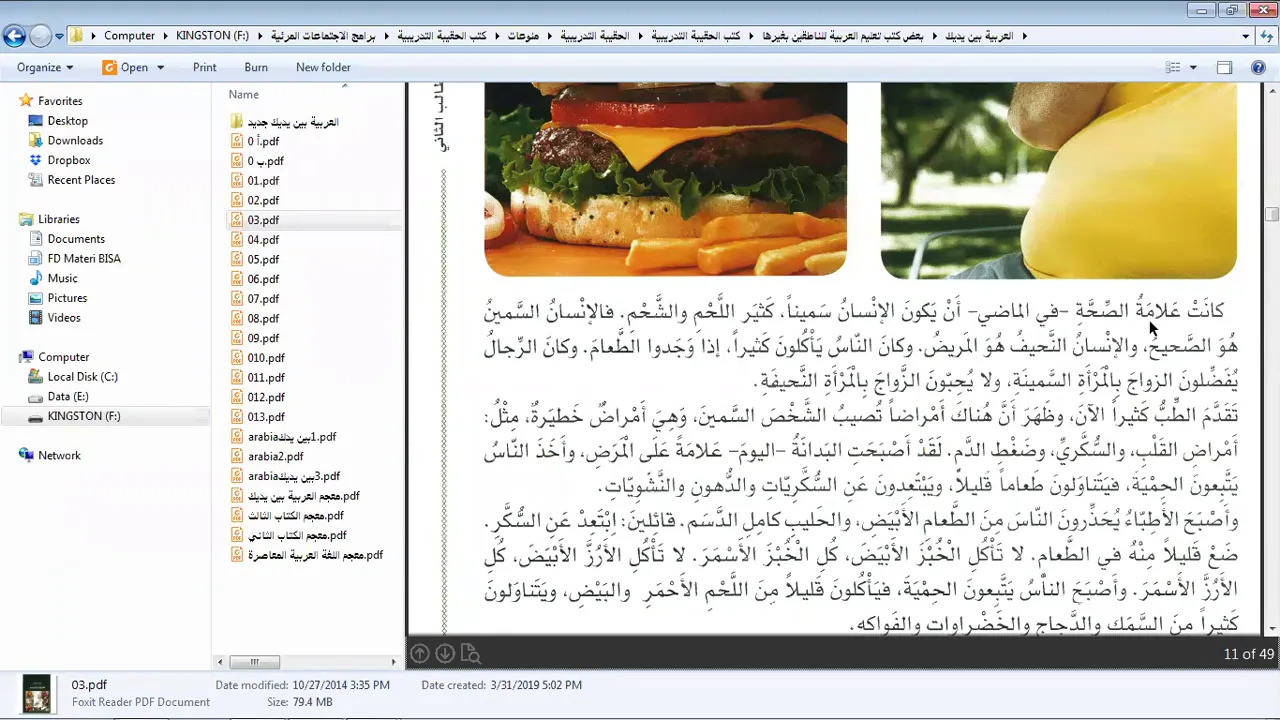Select Libraries in navigation pane
This screenshot has width=1280, height=720.
(58, 219)
